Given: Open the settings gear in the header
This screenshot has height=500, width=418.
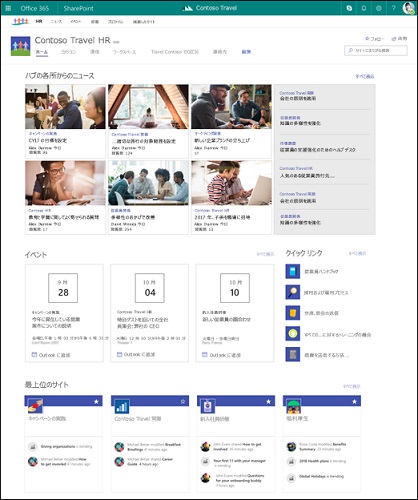Looking at the screenshot, I should tap(379, 8).
